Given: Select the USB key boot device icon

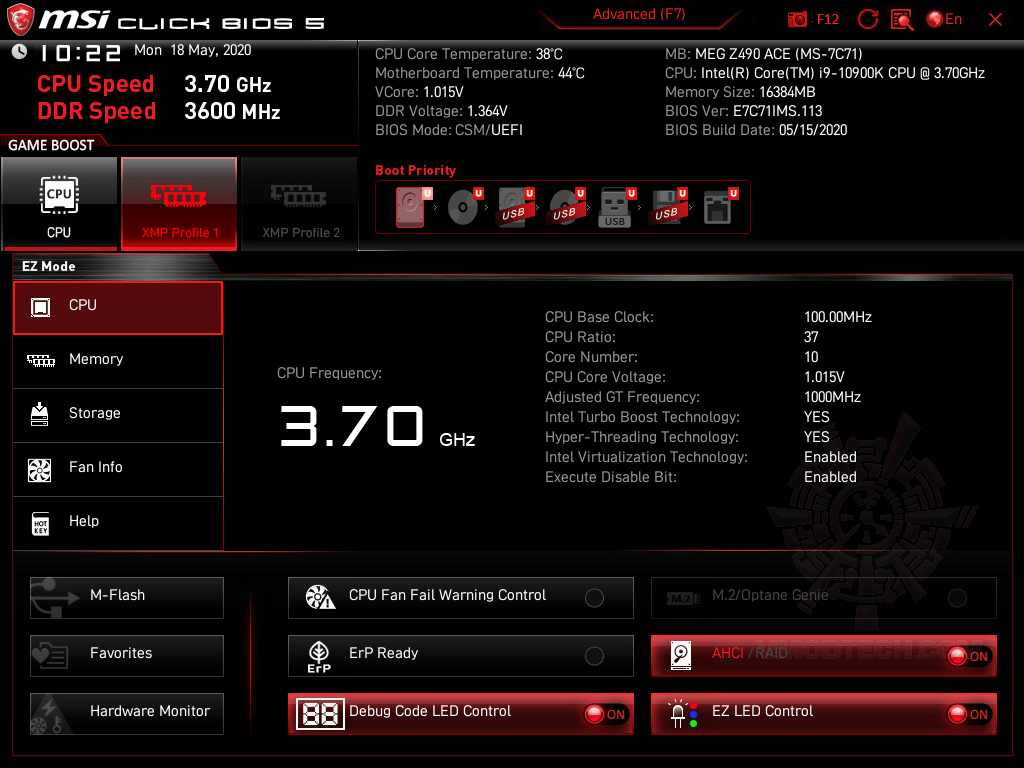Looking at the screenshot, I should pyautogui.click(x=616, y=207).
